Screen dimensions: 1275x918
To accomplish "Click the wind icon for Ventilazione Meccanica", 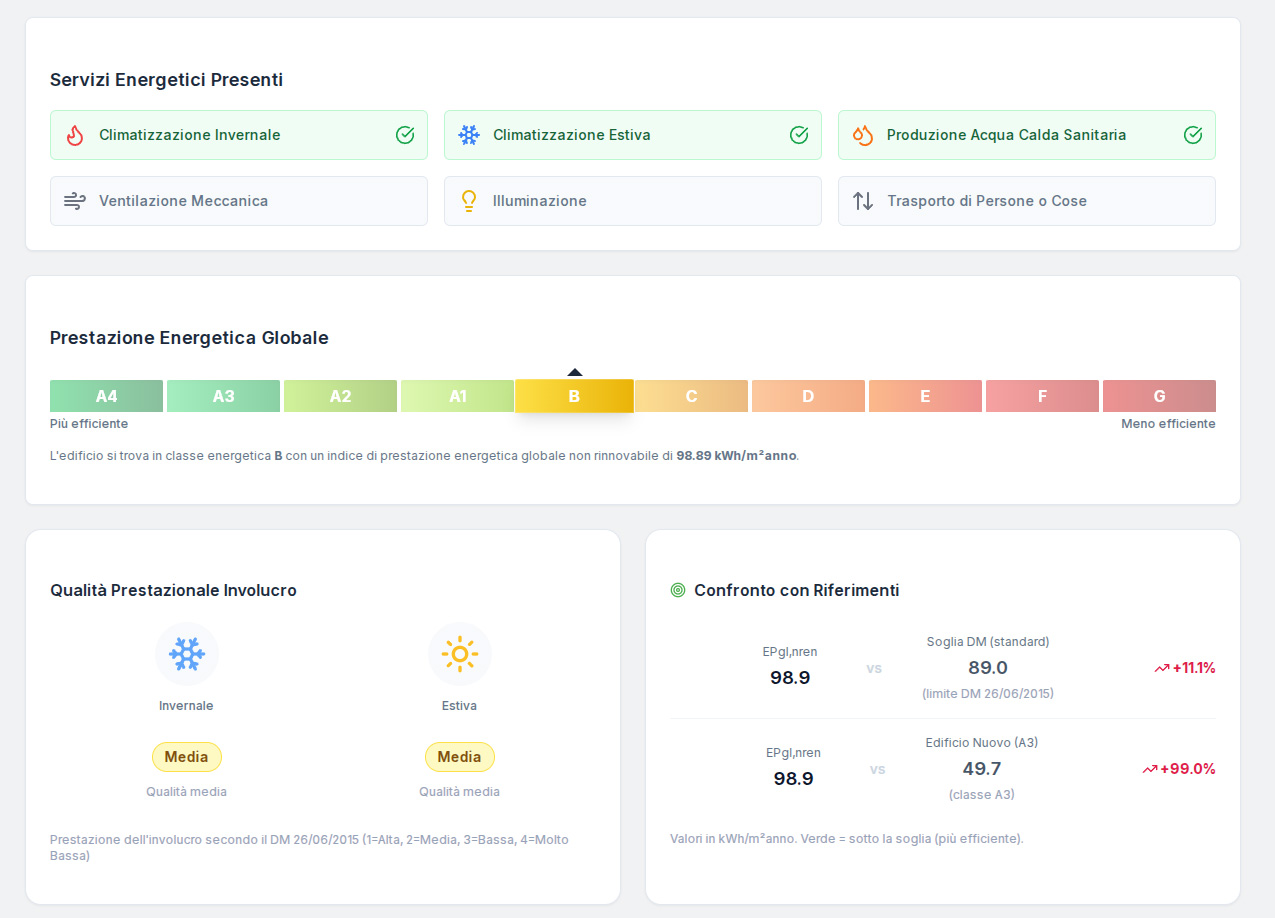I will click(75, 201).
